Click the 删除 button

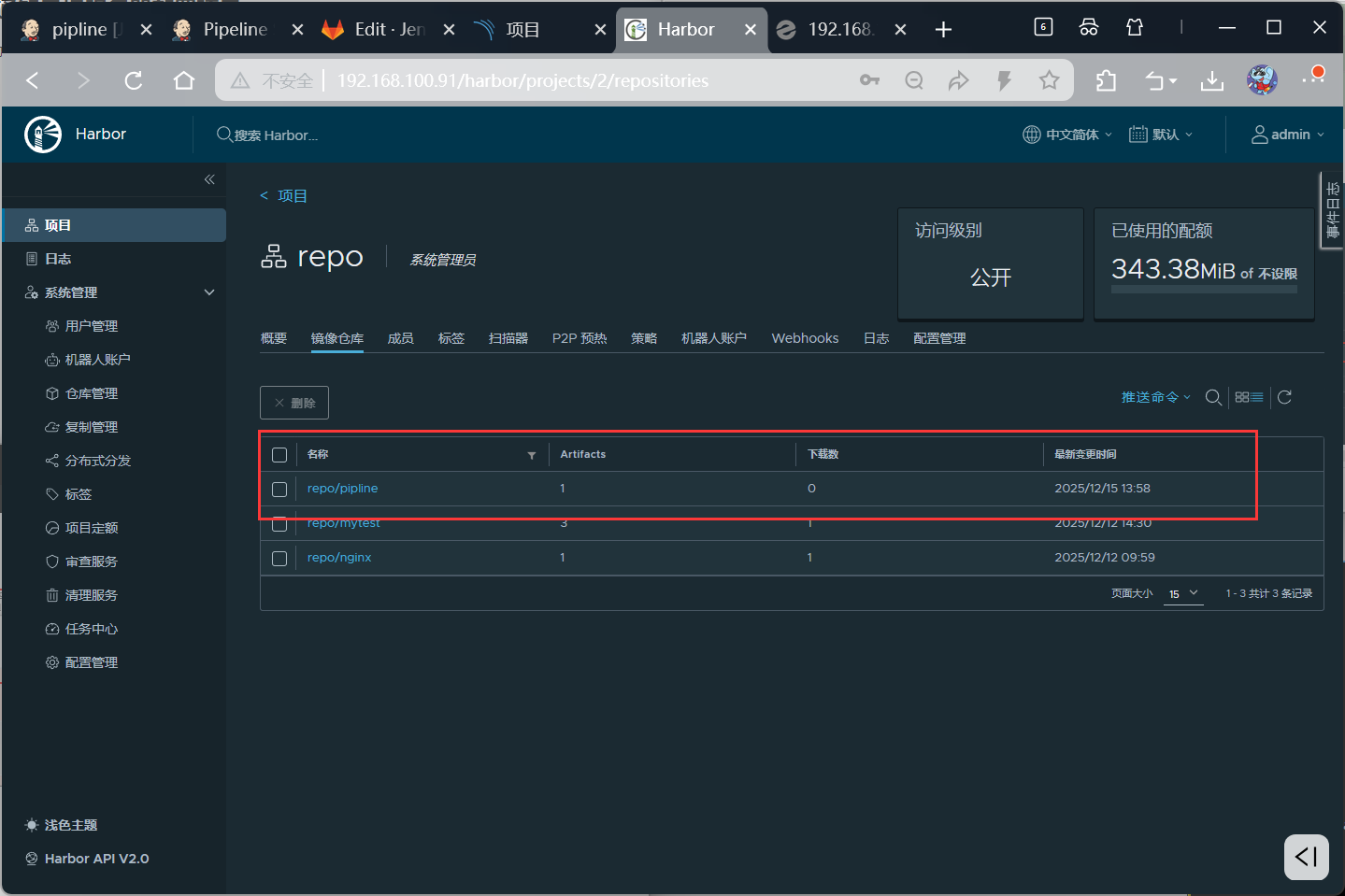coord(294,403)
